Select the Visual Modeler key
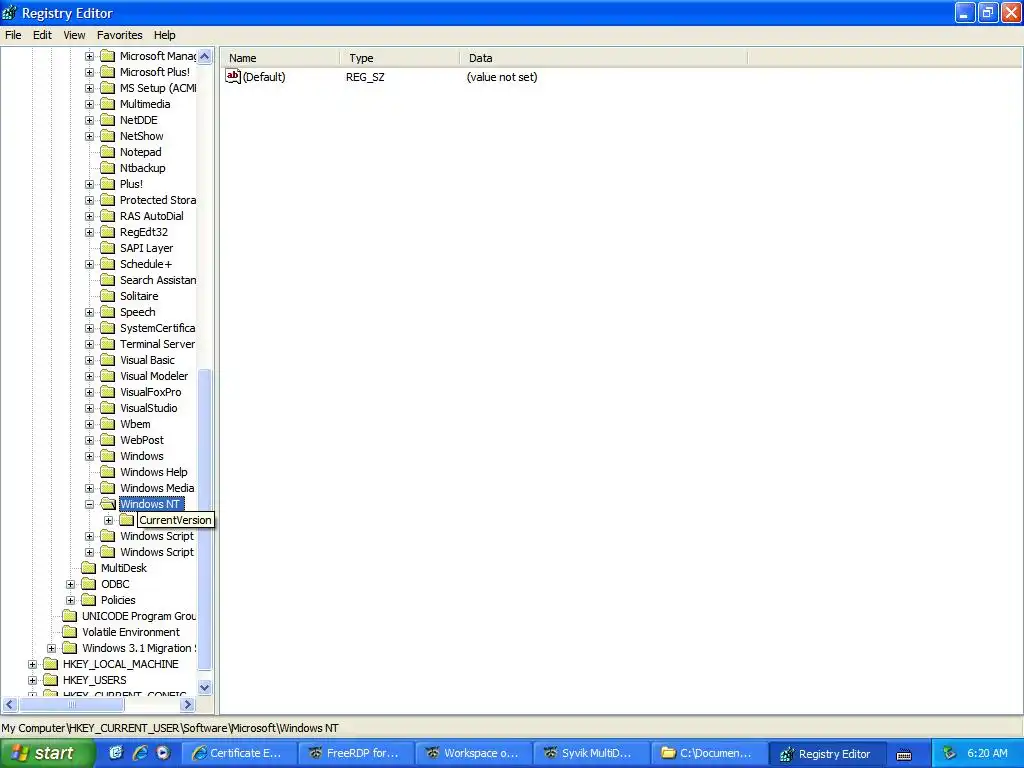 154,376
